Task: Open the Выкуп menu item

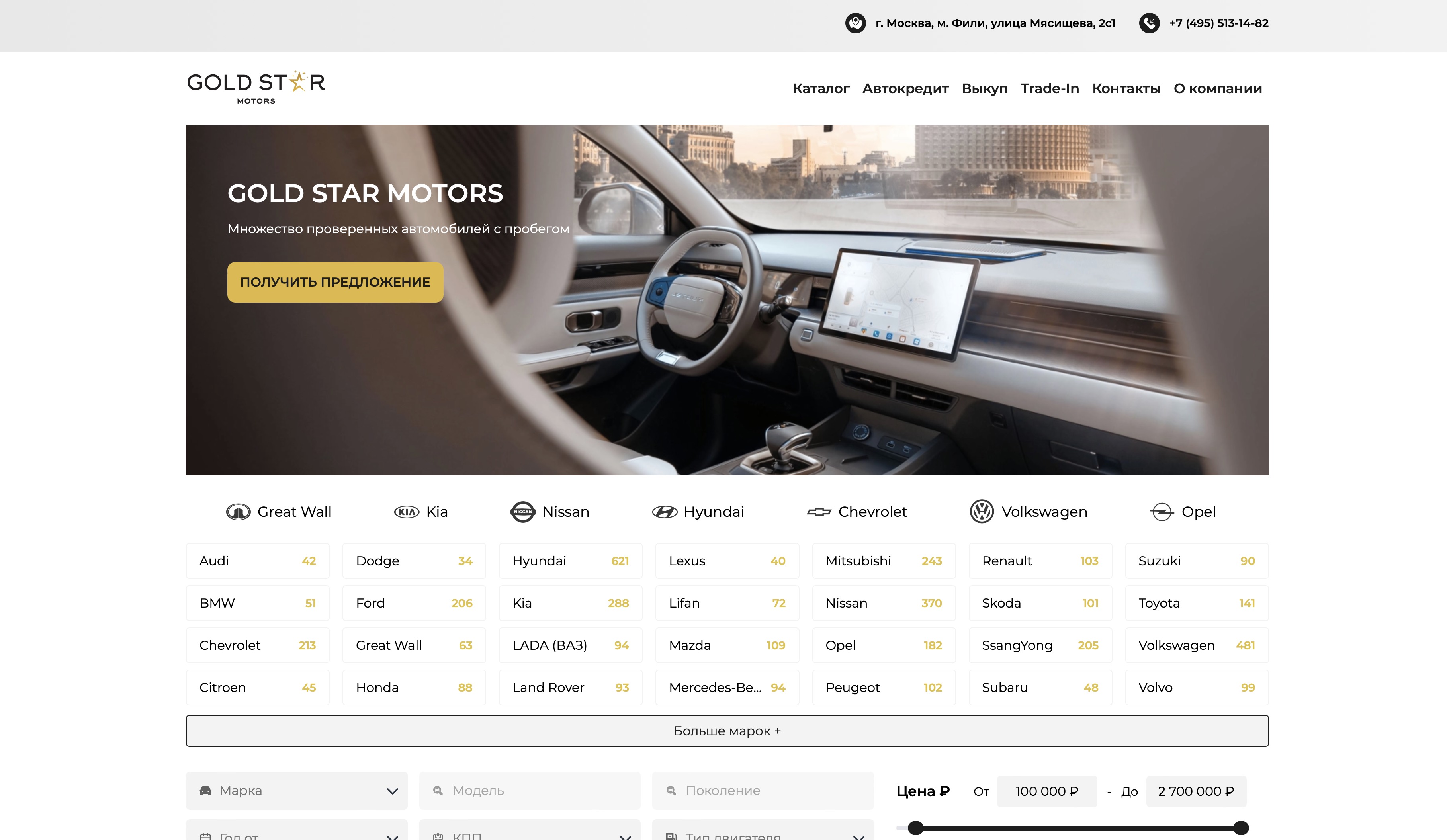Action: click(x=984, y=88)
